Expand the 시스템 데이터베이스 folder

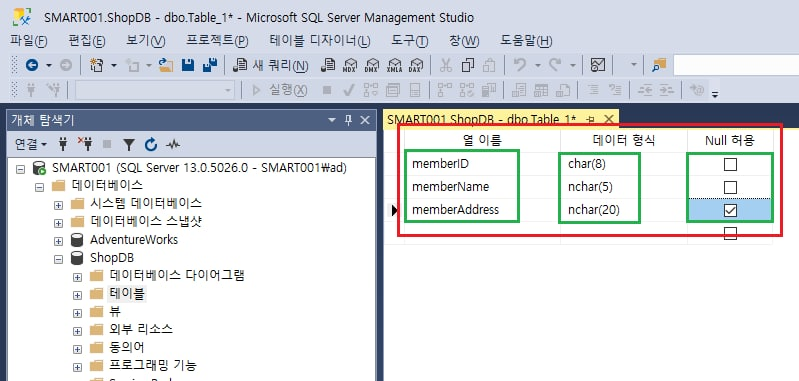(58, 205)
